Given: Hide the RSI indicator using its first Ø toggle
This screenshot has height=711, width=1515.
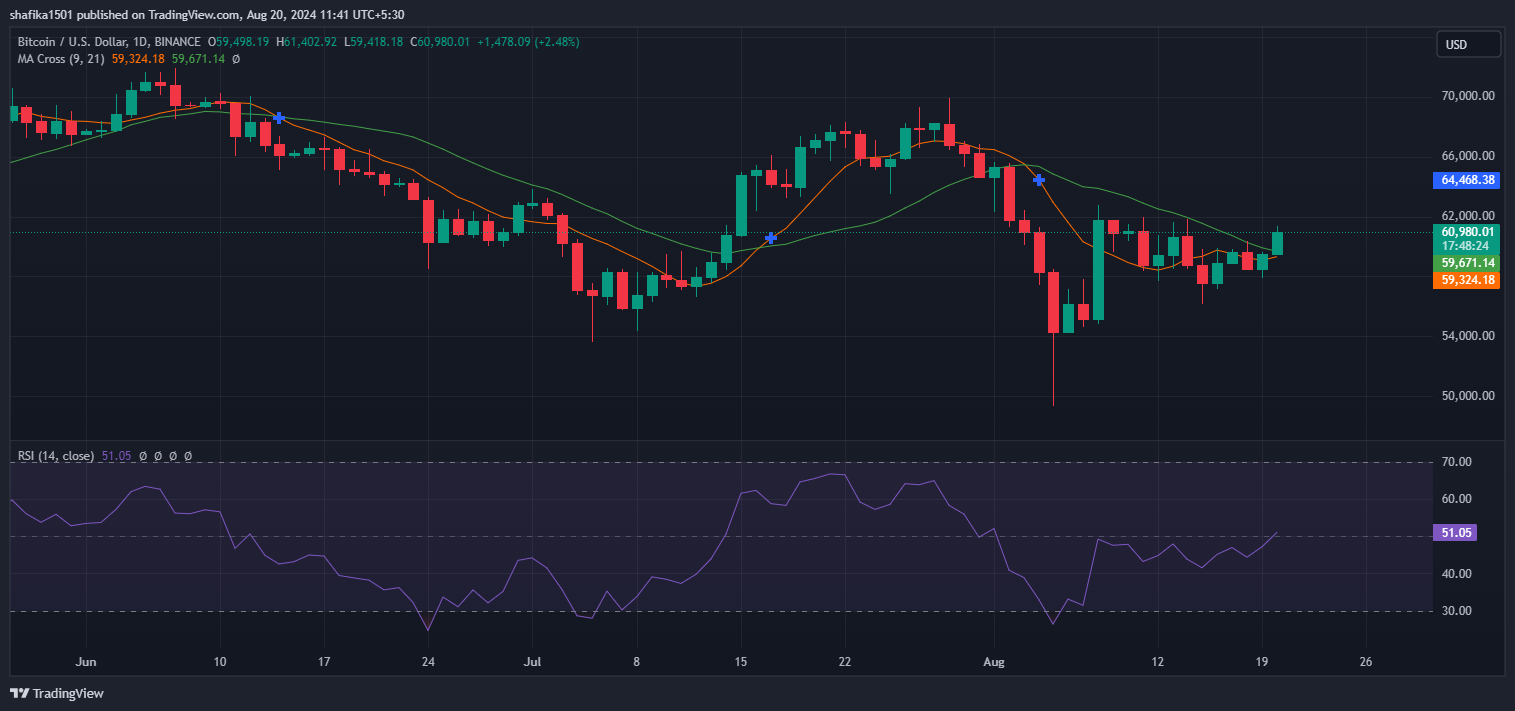Looking at the screenshot, I should [x=143, y=456].
